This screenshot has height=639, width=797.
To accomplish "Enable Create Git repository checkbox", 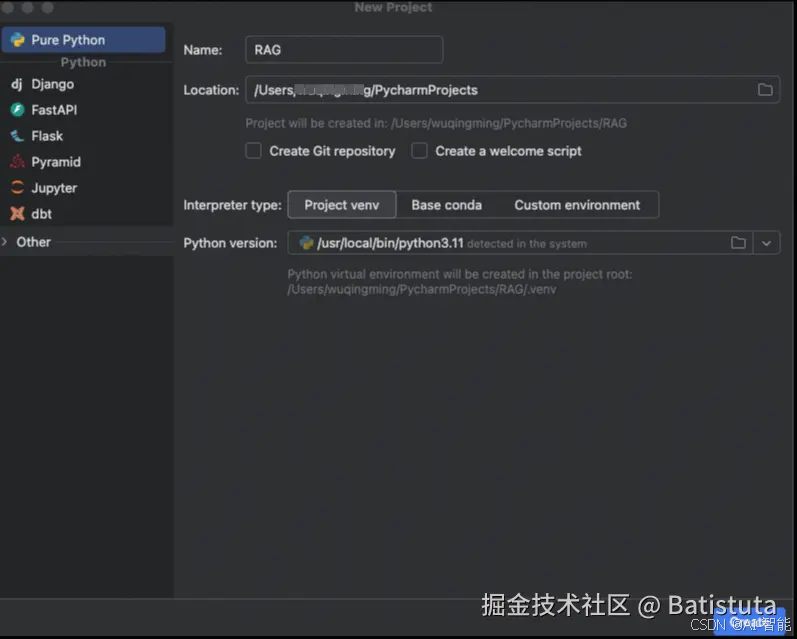I will pyautogui.click(x=254, y=151).
